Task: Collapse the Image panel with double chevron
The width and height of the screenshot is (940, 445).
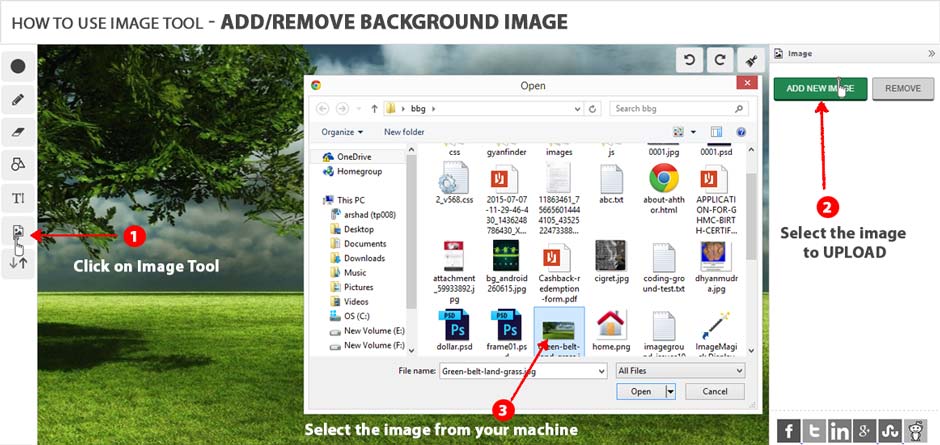Action: (931, 53)
